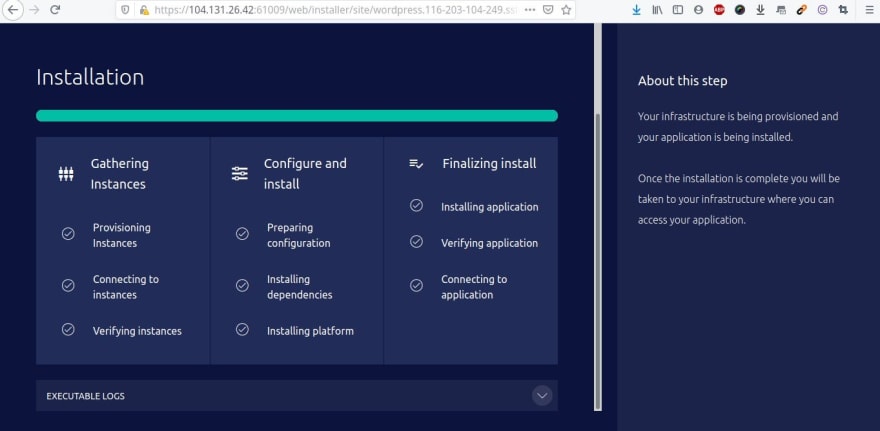Click the Gathering Instances title
The height and width of the screenshot is (431, 880).
(120, 174)
